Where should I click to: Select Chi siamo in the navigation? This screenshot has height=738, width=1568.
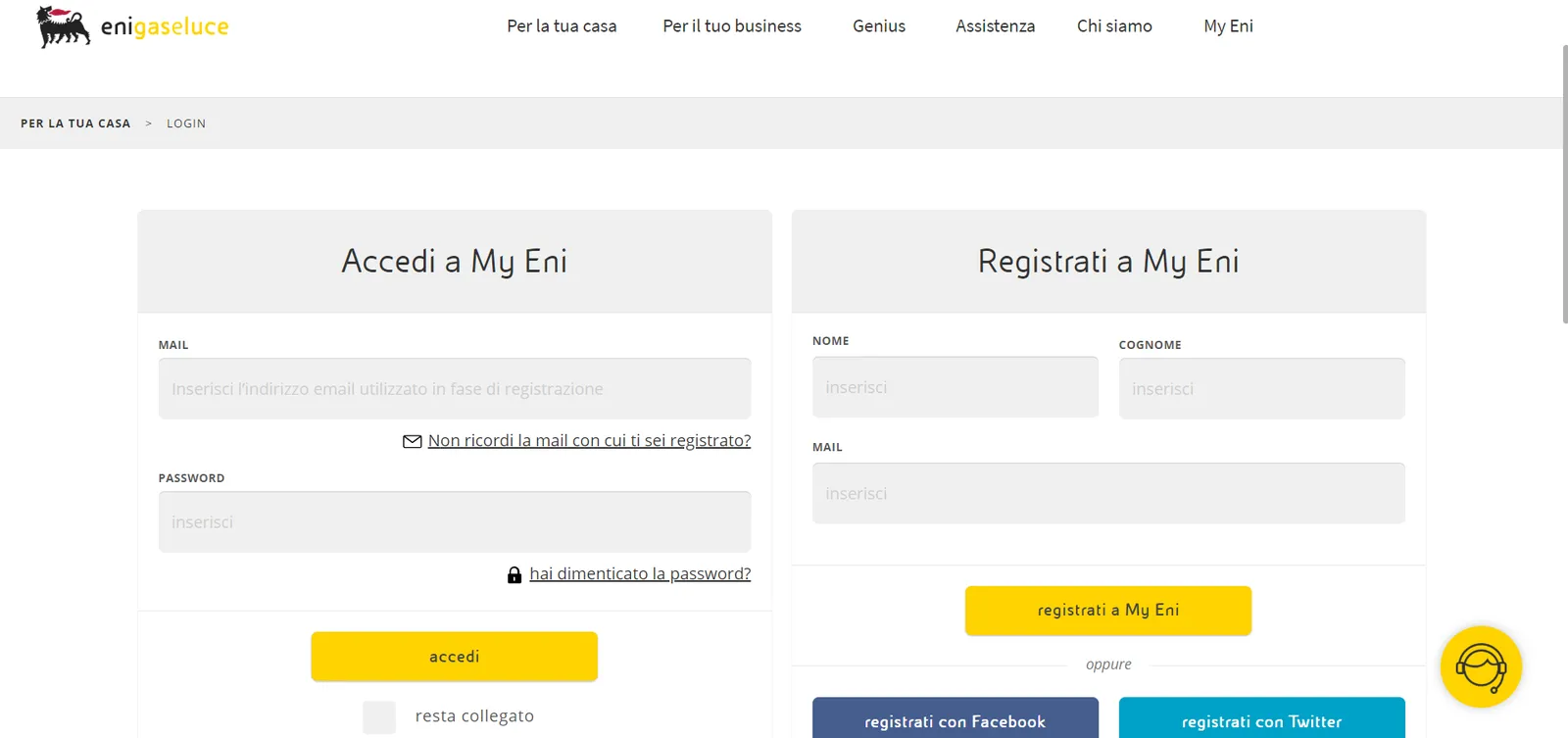point(1114,26)
